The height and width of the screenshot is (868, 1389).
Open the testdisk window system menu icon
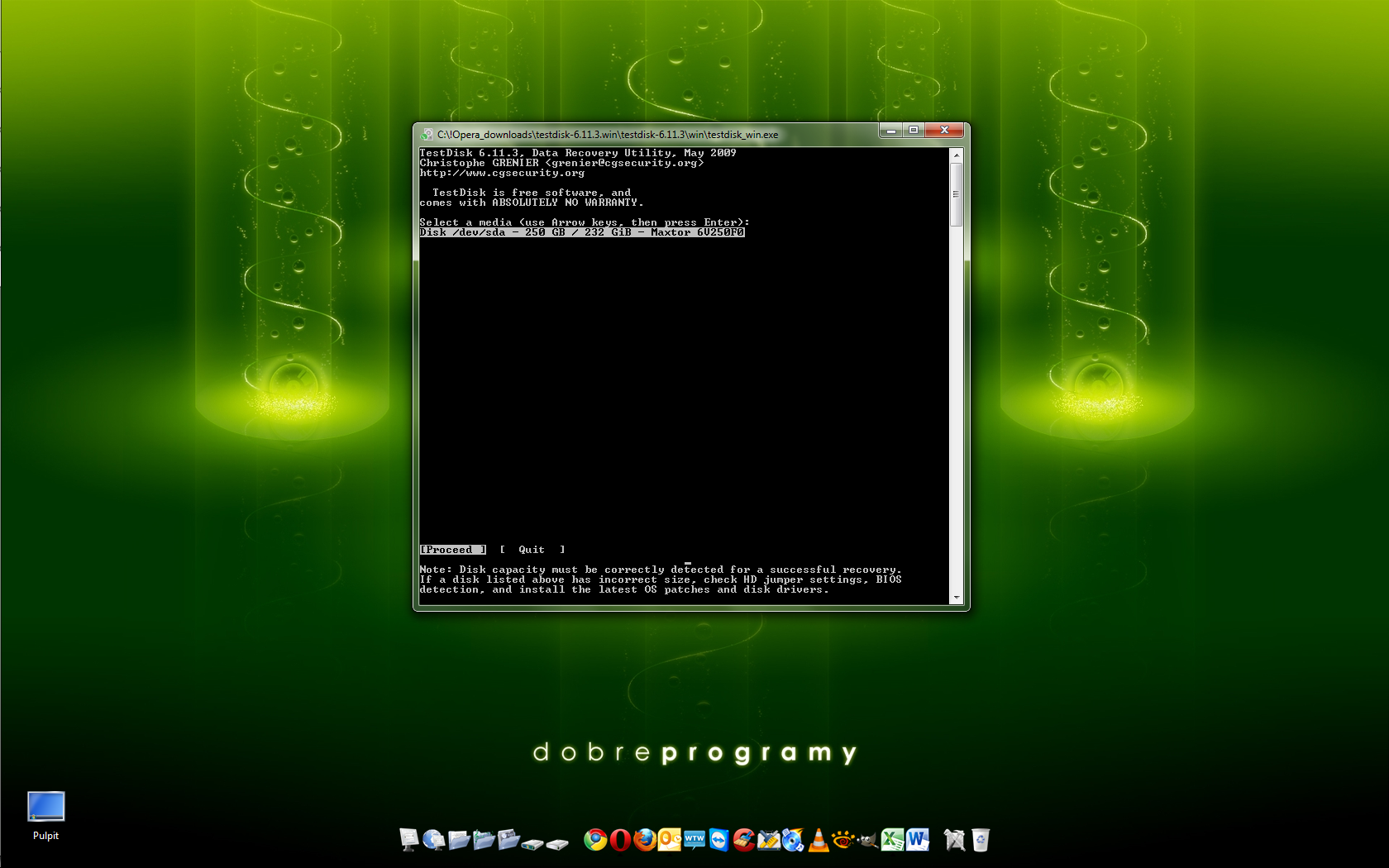pos(427,134)
